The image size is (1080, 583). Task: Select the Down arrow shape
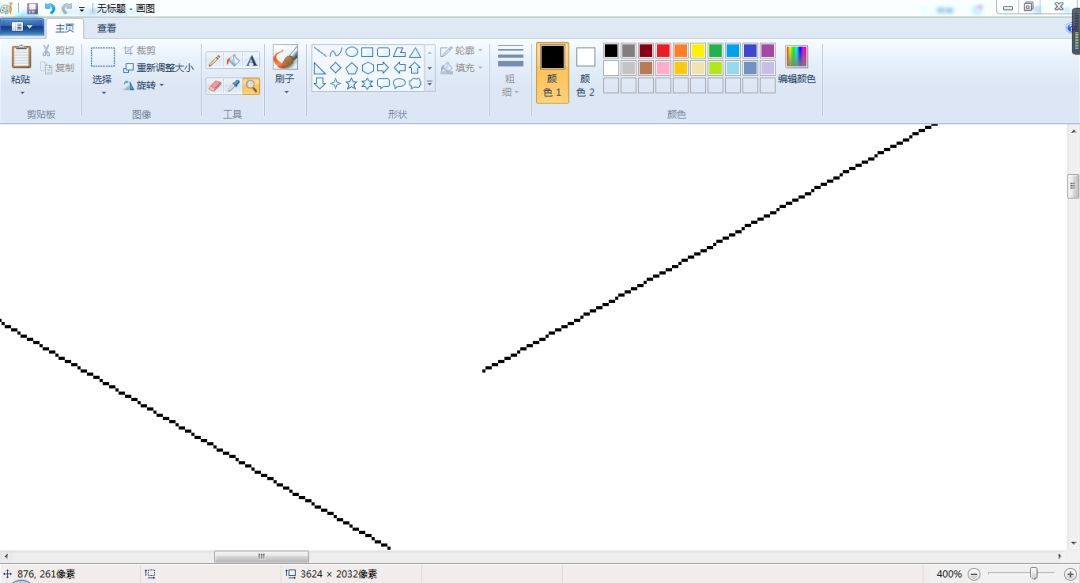pos(320,83)
